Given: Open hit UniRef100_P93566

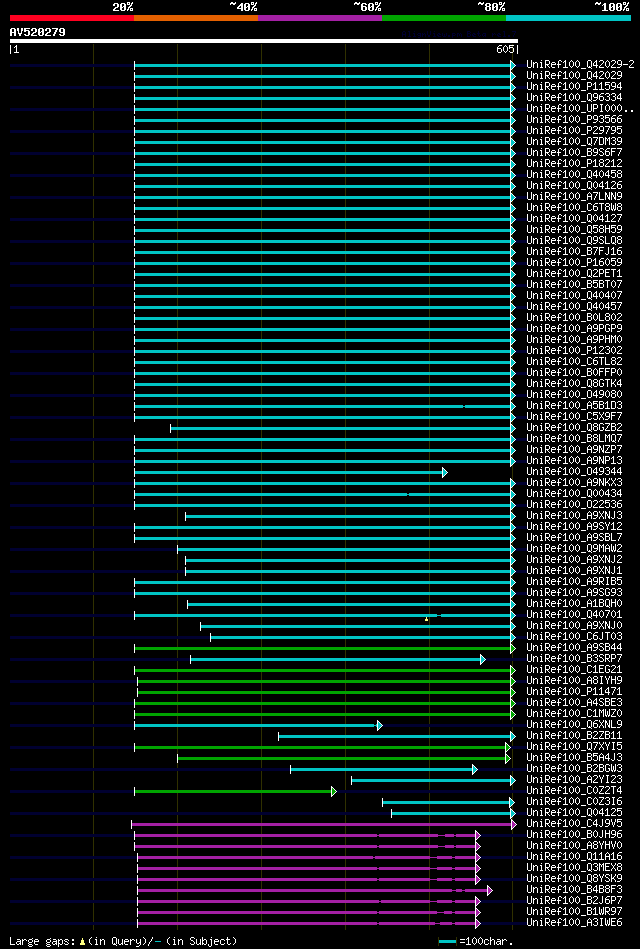Looking at the screenshot, I should (574, 120).
